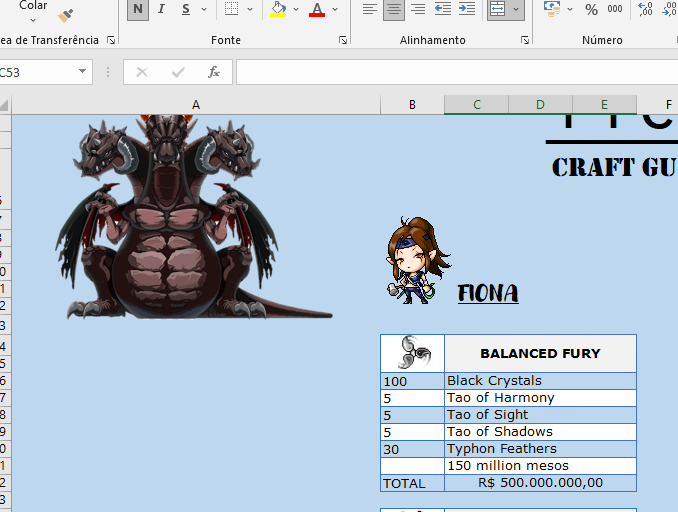Click the Format Painter brush icon
Viewport: 678px width, 512px height.
click(65, 16)
